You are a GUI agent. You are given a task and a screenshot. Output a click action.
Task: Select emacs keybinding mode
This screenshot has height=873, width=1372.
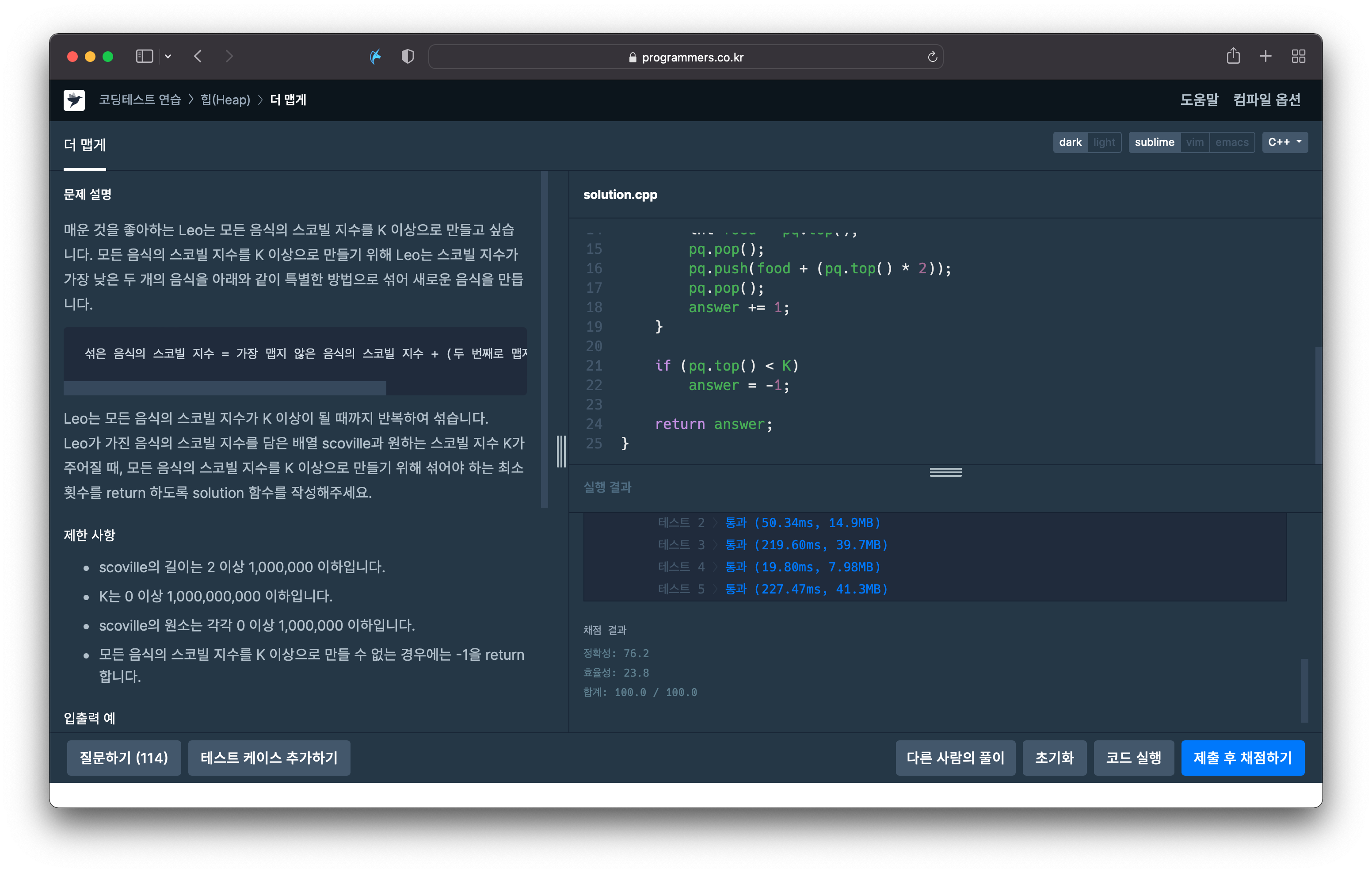pyautogui.click(x=1232, y=142)
